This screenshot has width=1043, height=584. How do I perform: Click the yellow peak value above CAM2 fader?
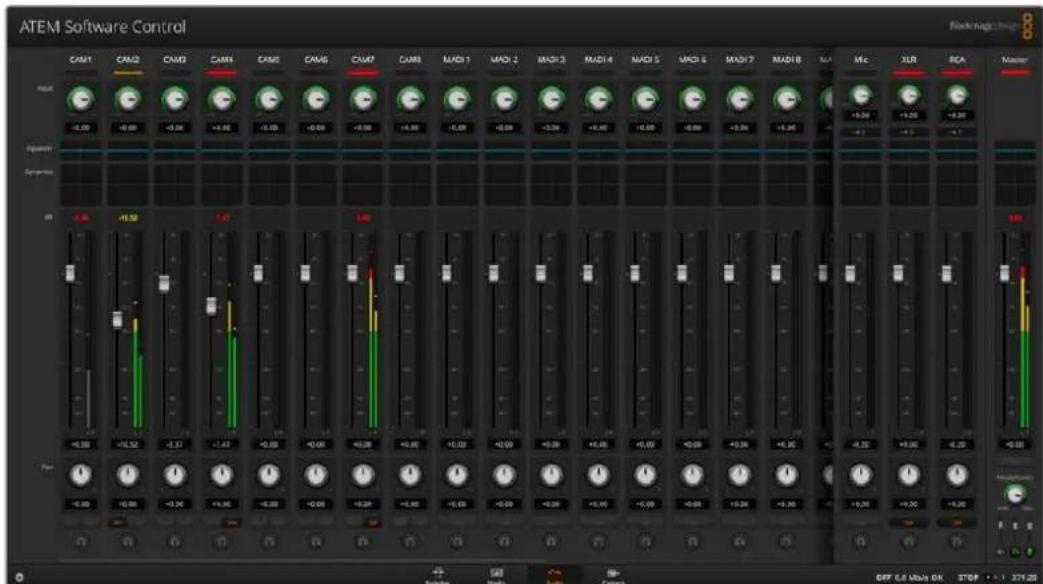tap(128, 218)
